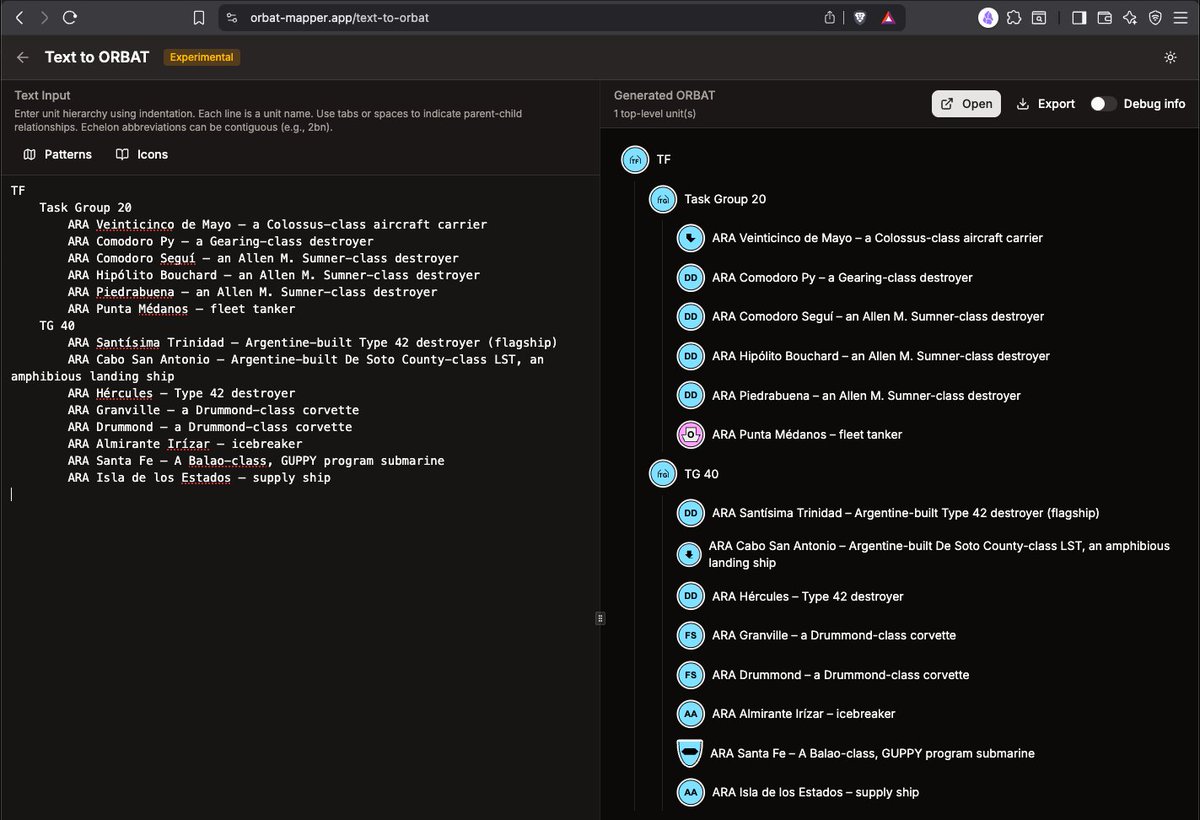Open the browser extensions puzzle icon
The height and width of the screenshot is (820, 1200).
[1014, 17]
